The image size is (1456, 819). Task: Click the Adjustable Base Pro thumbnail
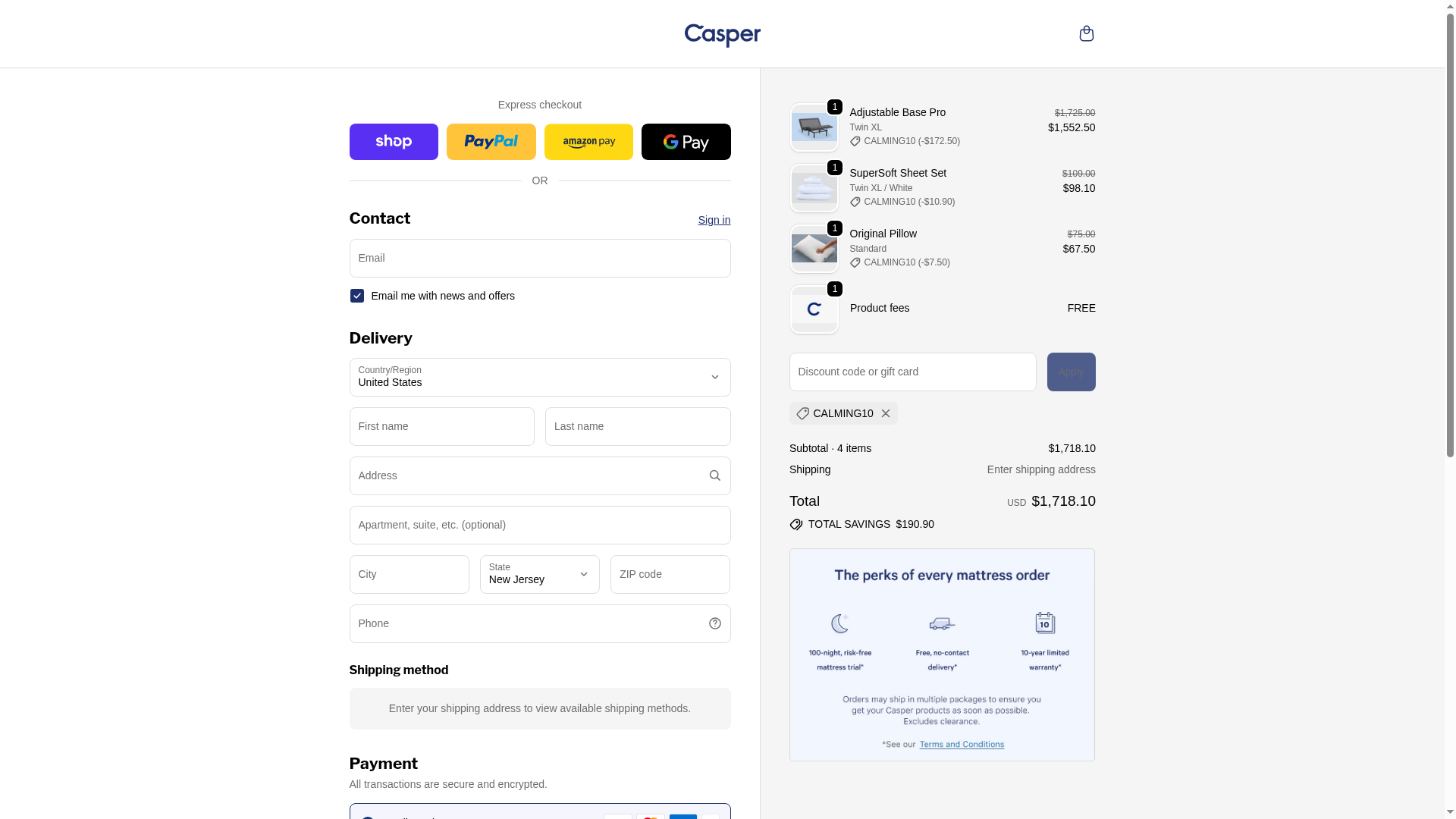click(x=814, y=127)
